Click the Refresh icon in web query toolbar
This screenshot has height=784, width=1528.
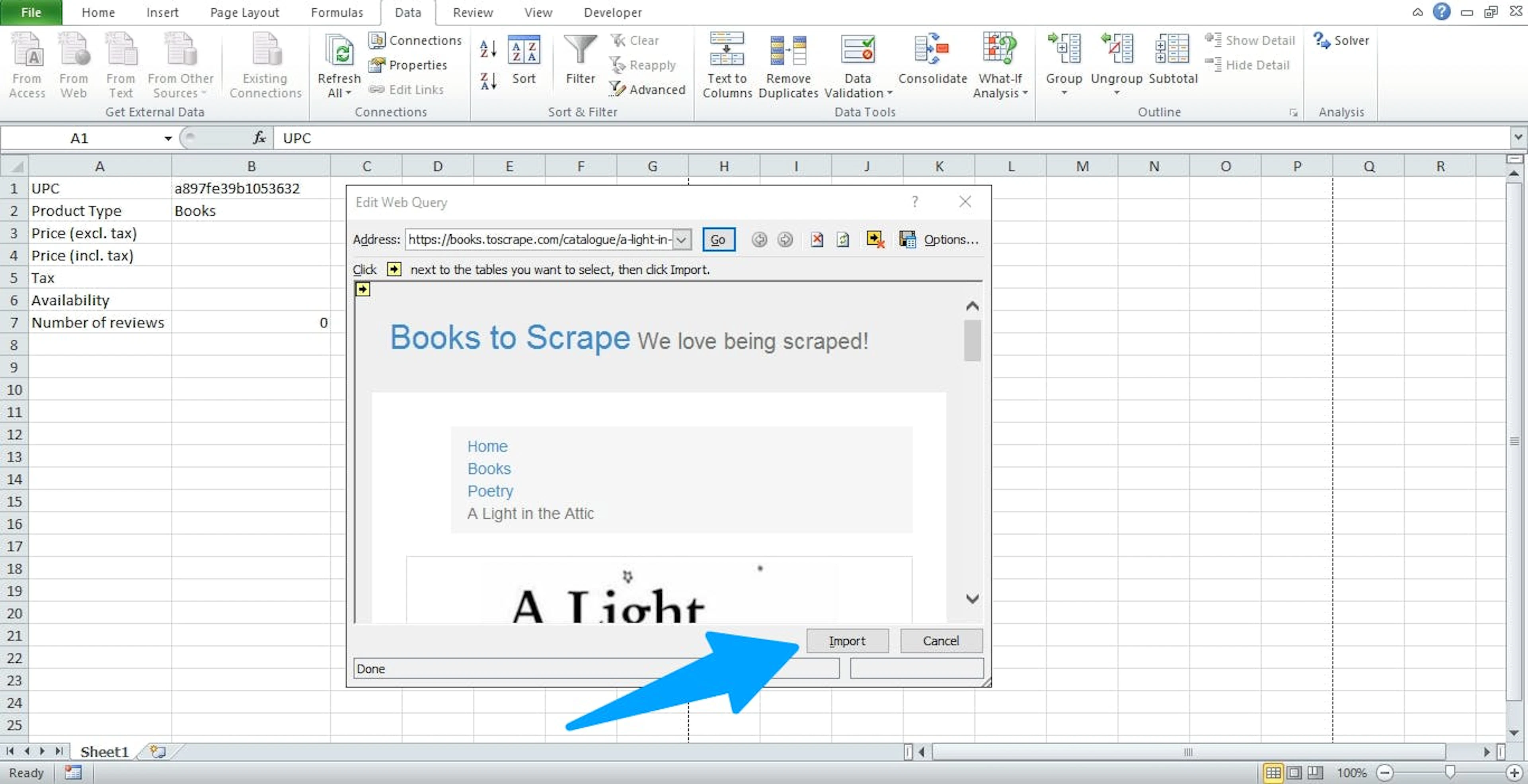pos(843,239)
